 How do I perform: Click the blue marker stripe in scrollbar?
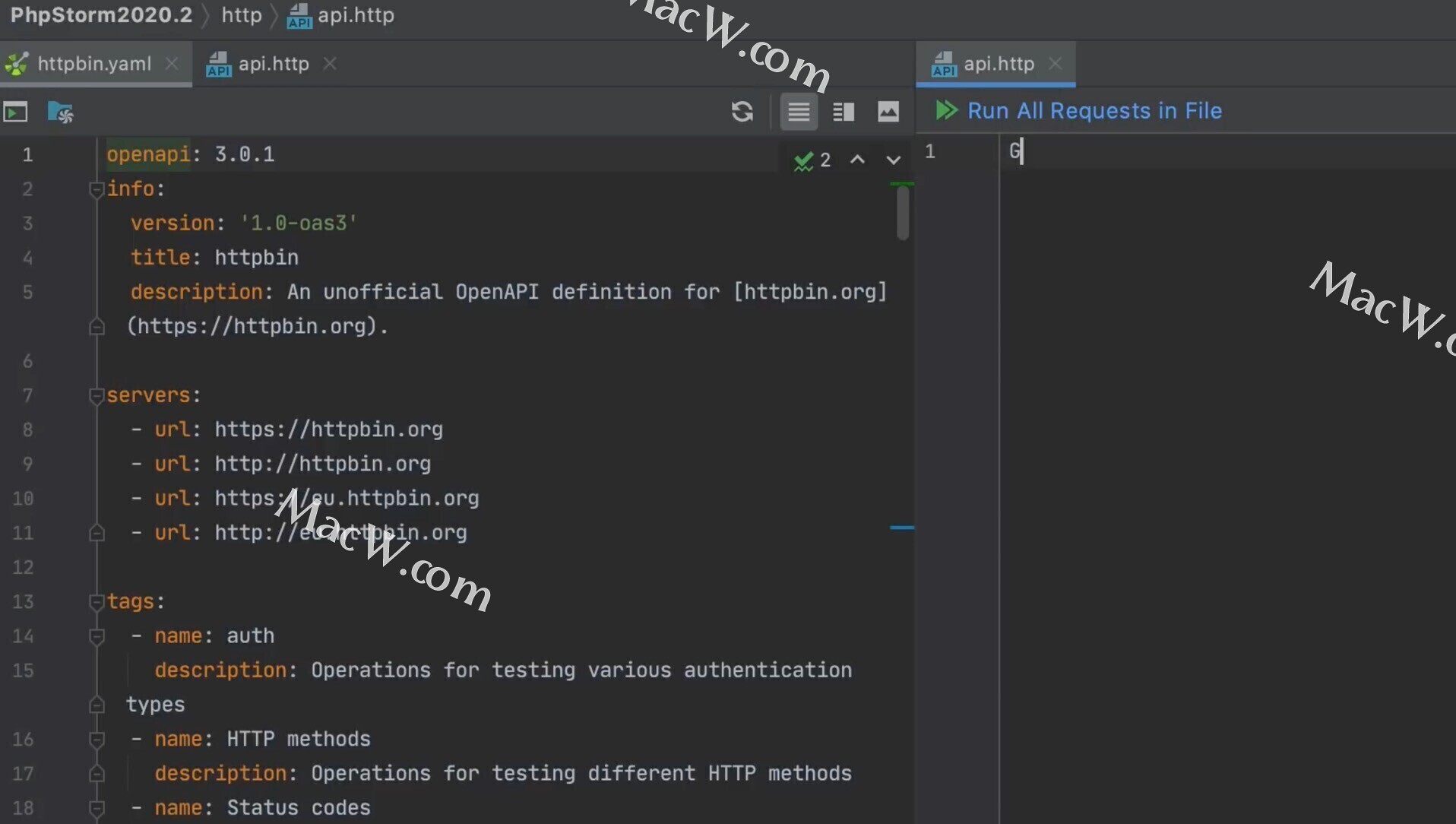click(x=902, y=527)
